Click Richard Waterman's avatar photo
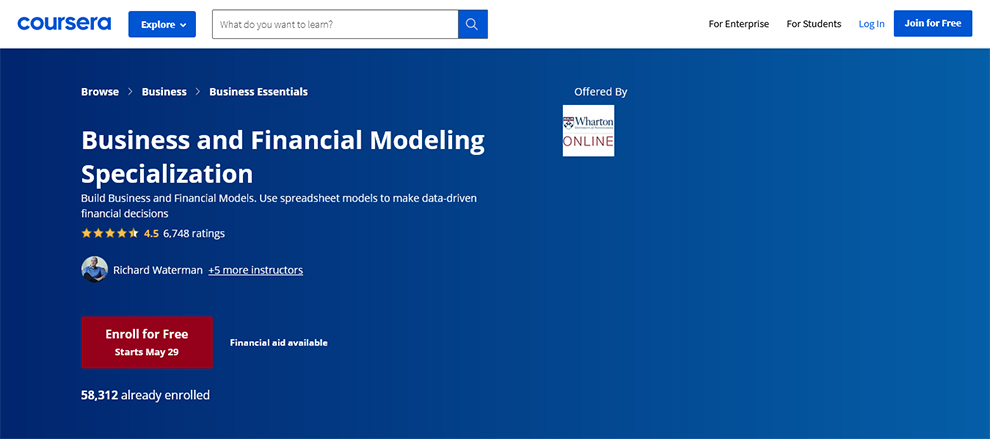990x439 pixels. point(95,270)
